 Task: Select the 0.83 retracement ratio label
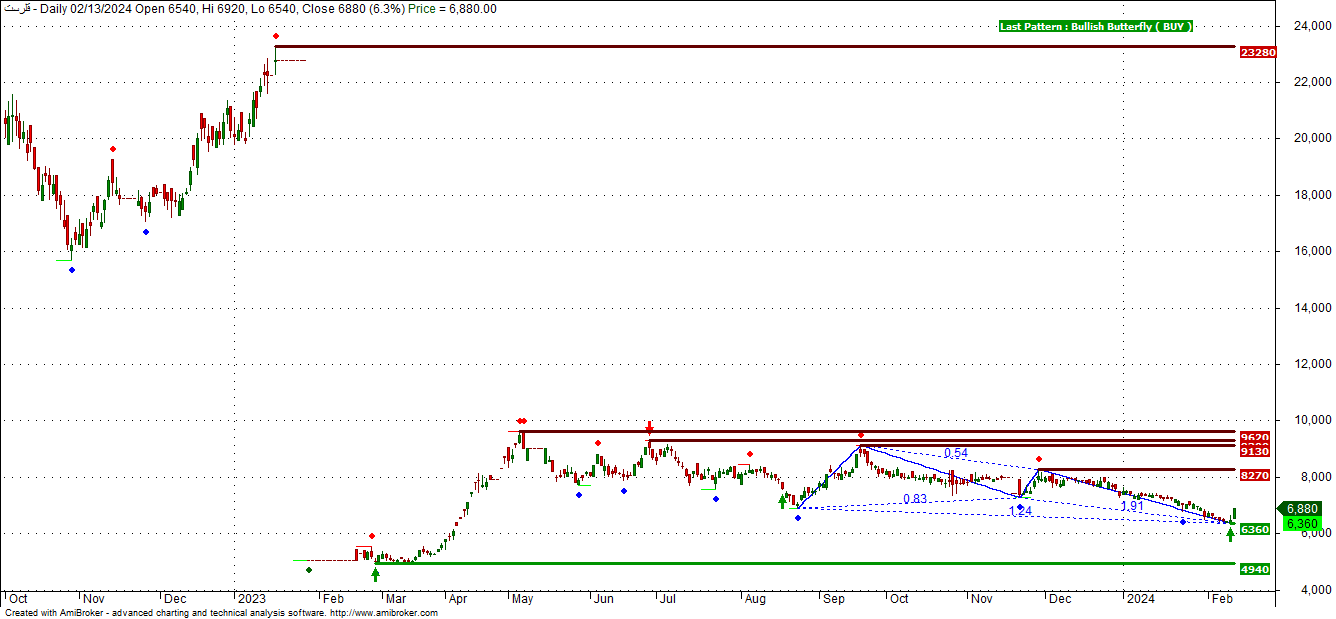[914, 499]
